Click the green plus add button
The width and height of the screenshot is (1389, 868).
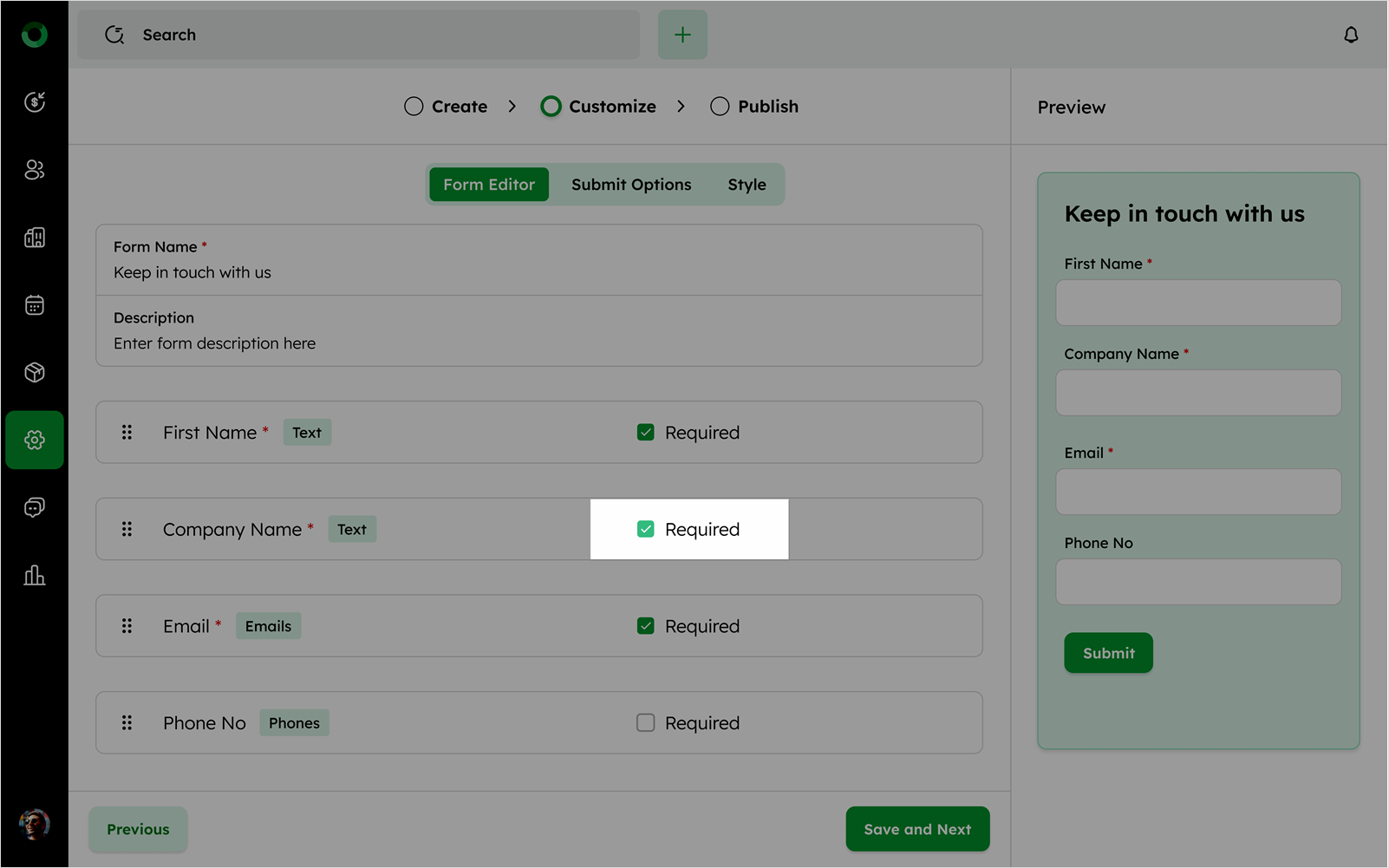(682, 35)
